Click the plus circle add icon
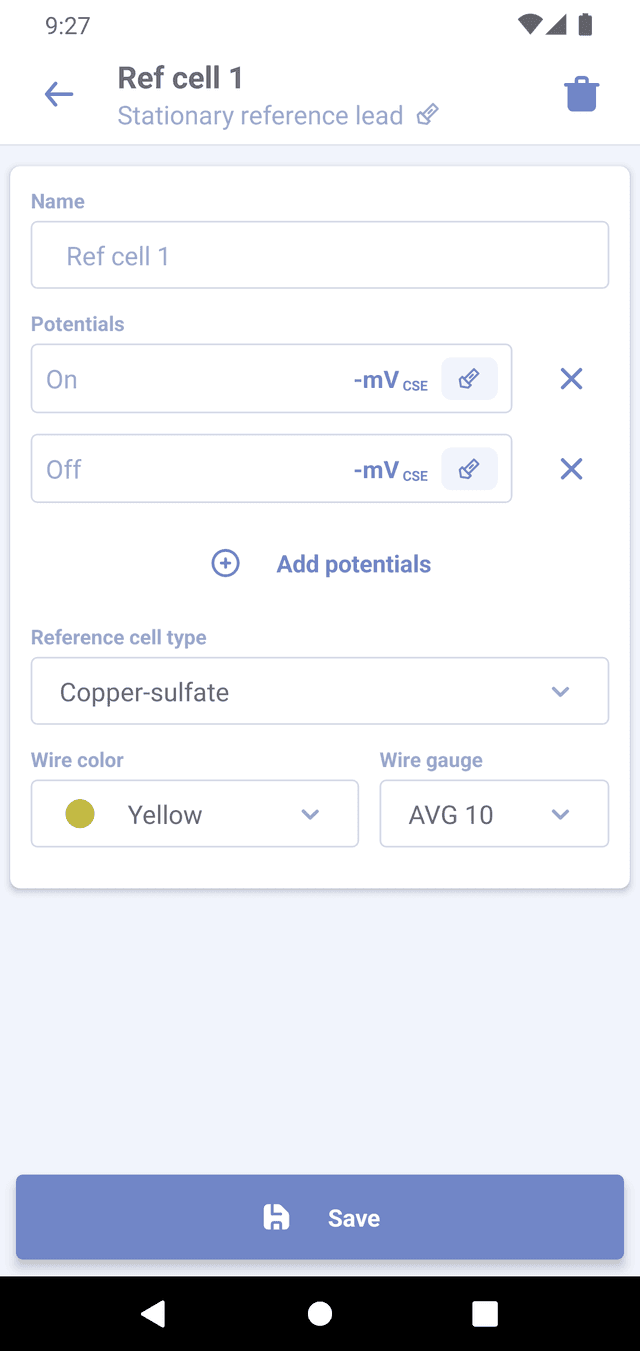The width and height of the screenshot is (640, 1351). pos(226,564)
